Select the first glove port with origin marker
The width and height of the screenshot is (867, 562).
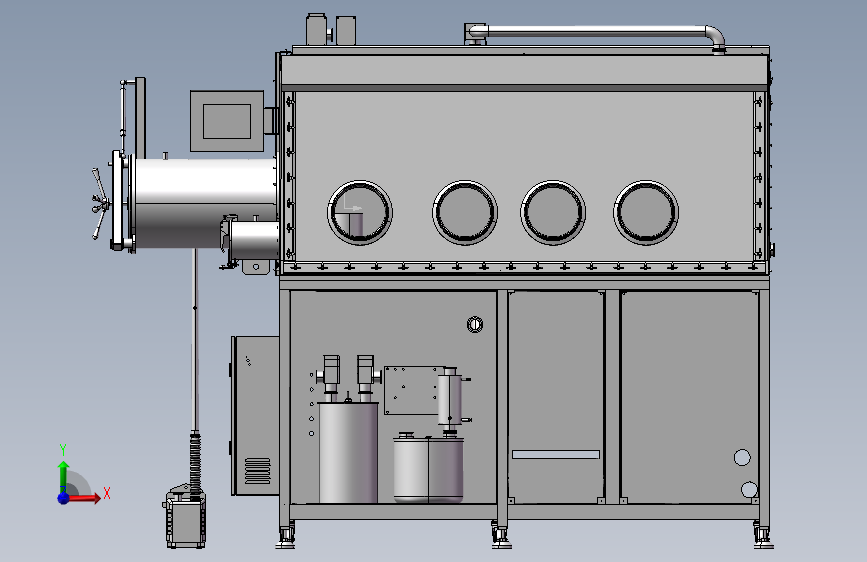pyautogui.click(x=360, y=212)
